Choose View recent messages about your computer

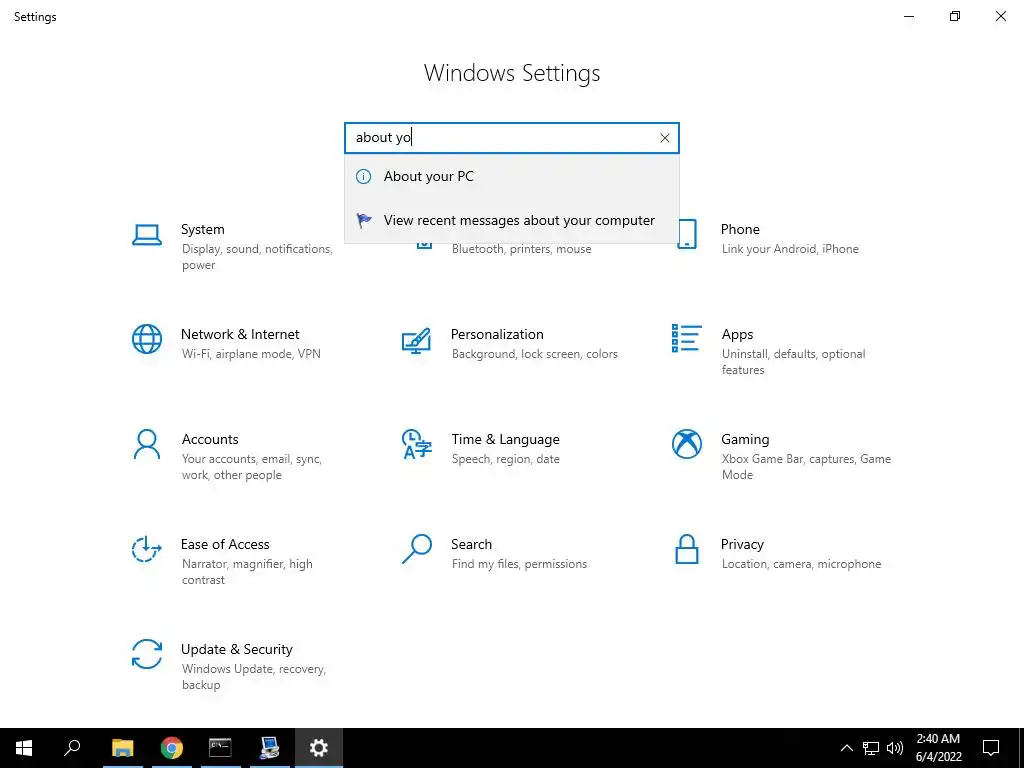click(x=511, y=221)
